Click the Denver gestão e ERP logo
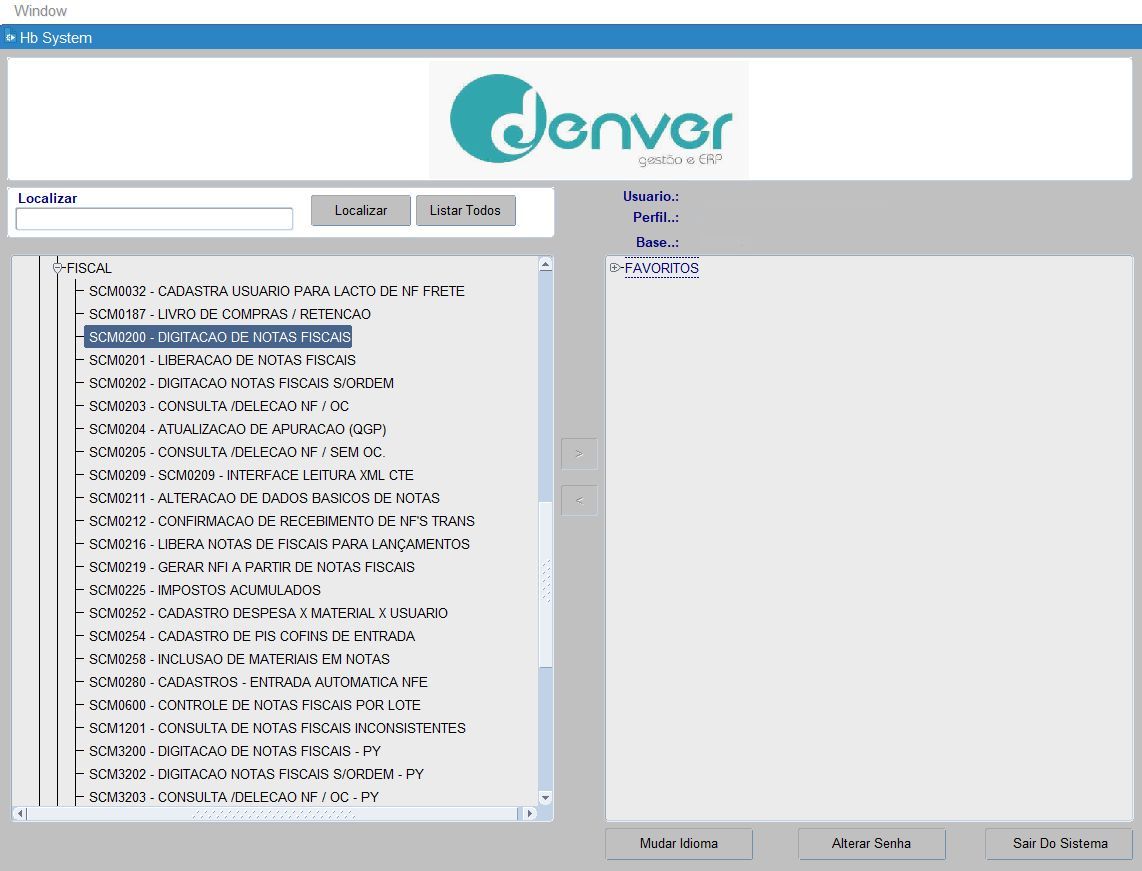The image size is (1142, 871). pos(588,119)
